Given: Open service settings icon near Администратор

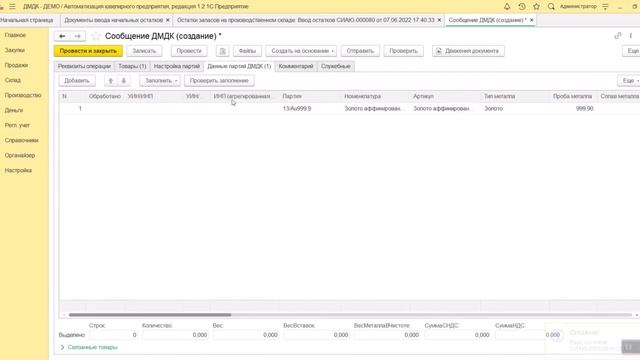Looking at the screenshot, I should coord(605,7).
